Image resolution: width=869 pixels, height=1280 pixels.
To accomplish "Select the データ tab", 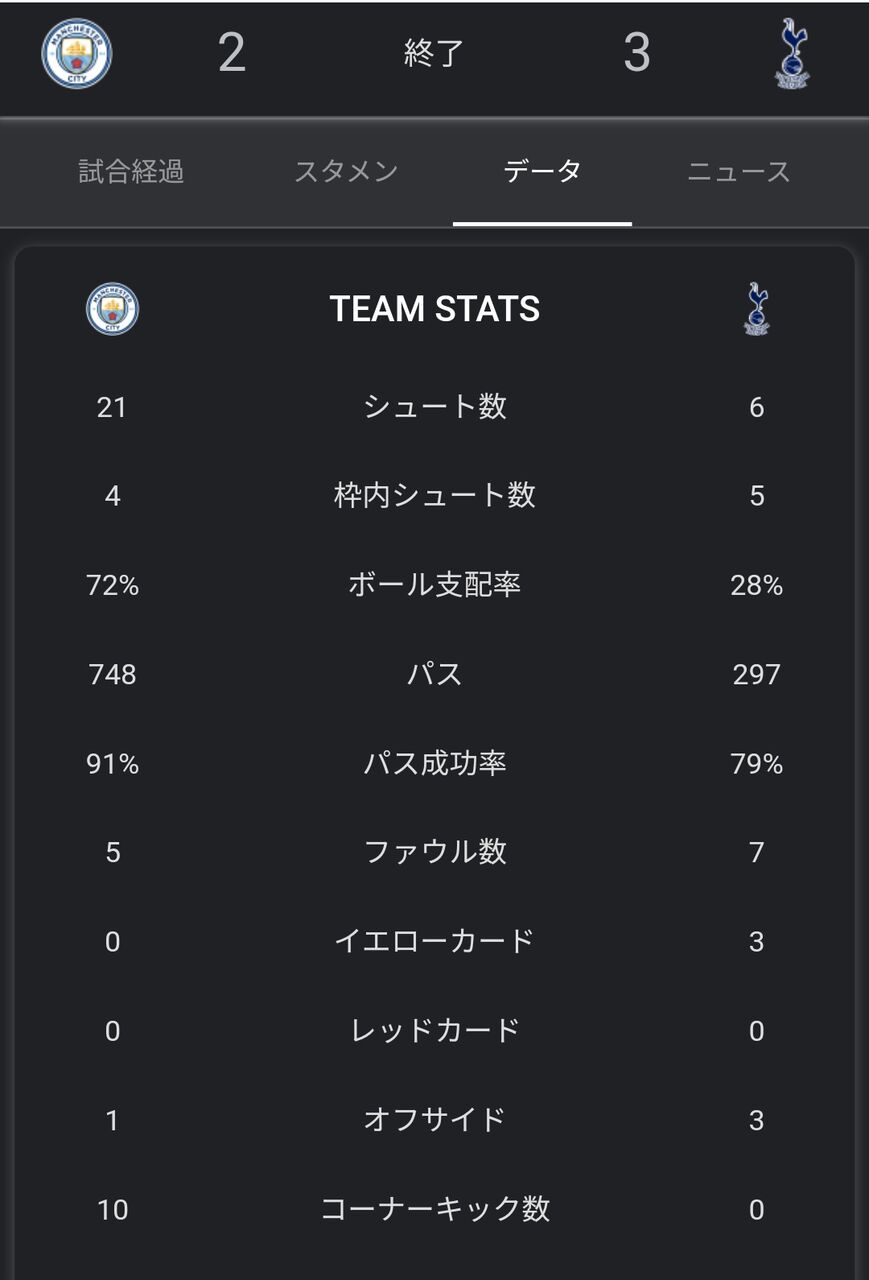I will (542, 172).
